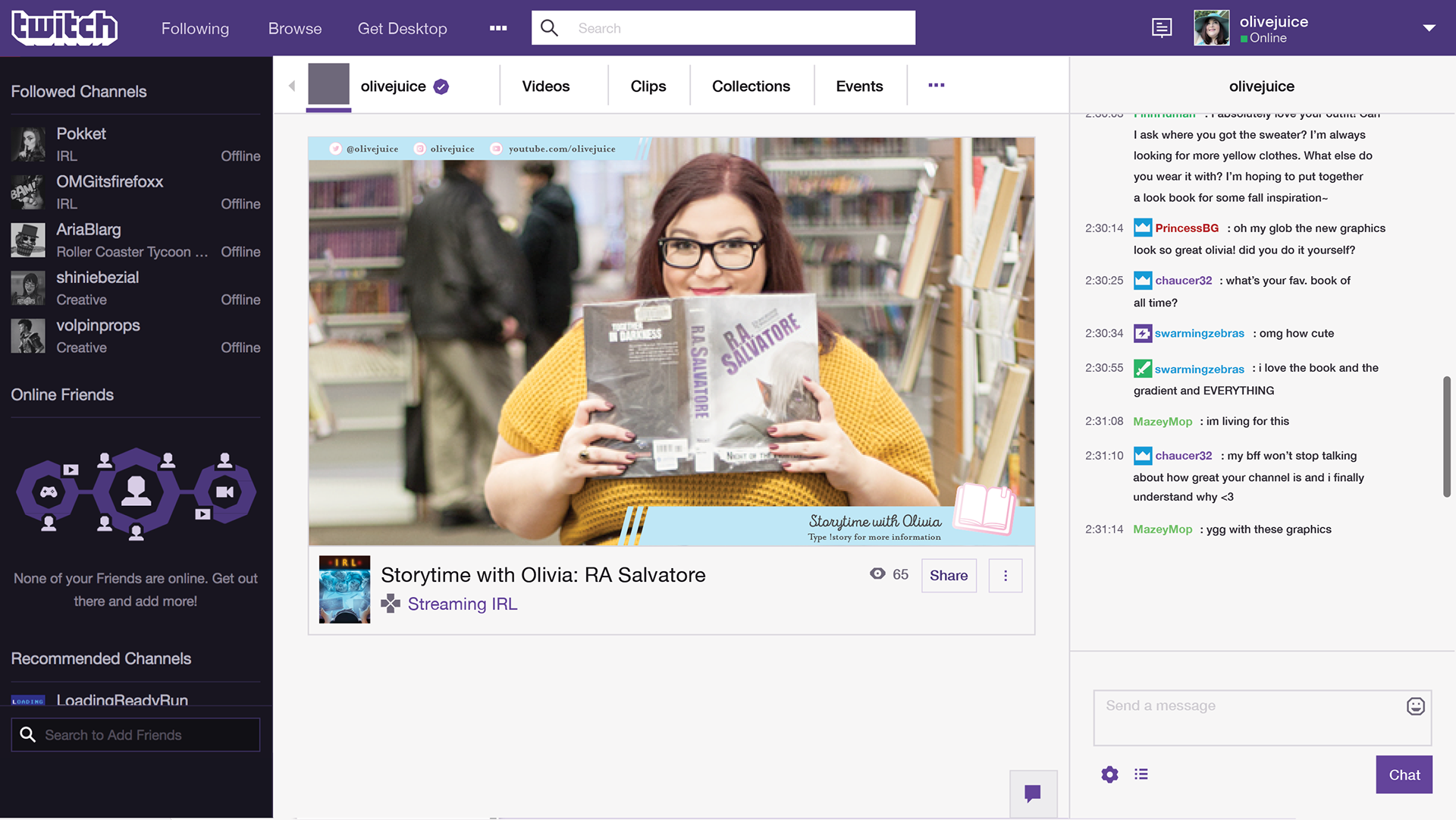The width and height of the screenshot is (1456, 820).
Task: Click the turbo badge beside swarmingzebras at 2:30:34
Action: coord(1143,333)
